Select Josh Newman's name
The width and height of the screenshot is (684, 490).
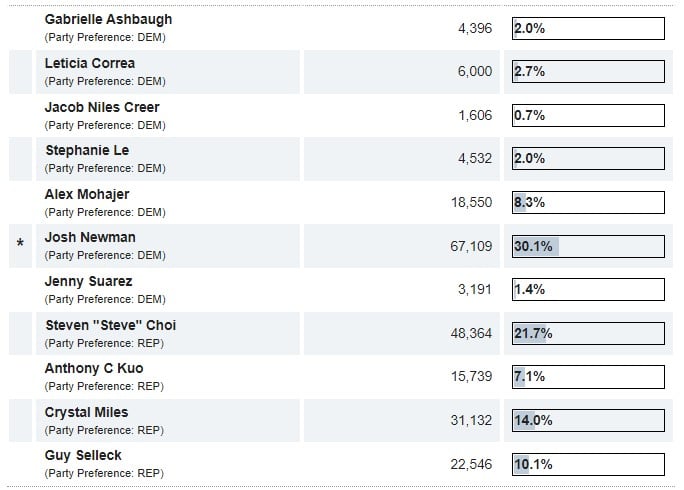tap(90, 237)
